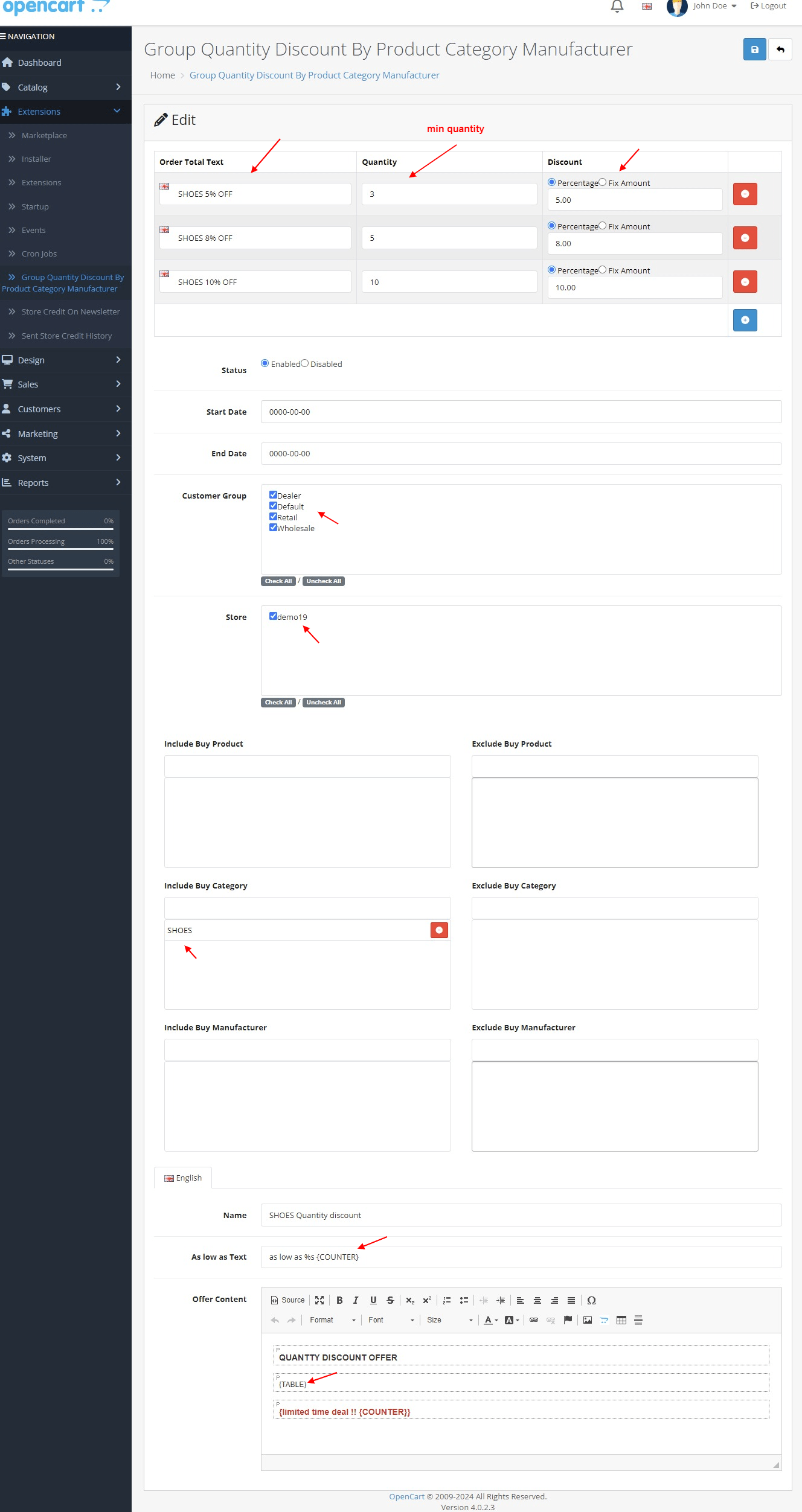802x1512 pixels.
Task: Select the English language tab
Action: point(183,1178)
